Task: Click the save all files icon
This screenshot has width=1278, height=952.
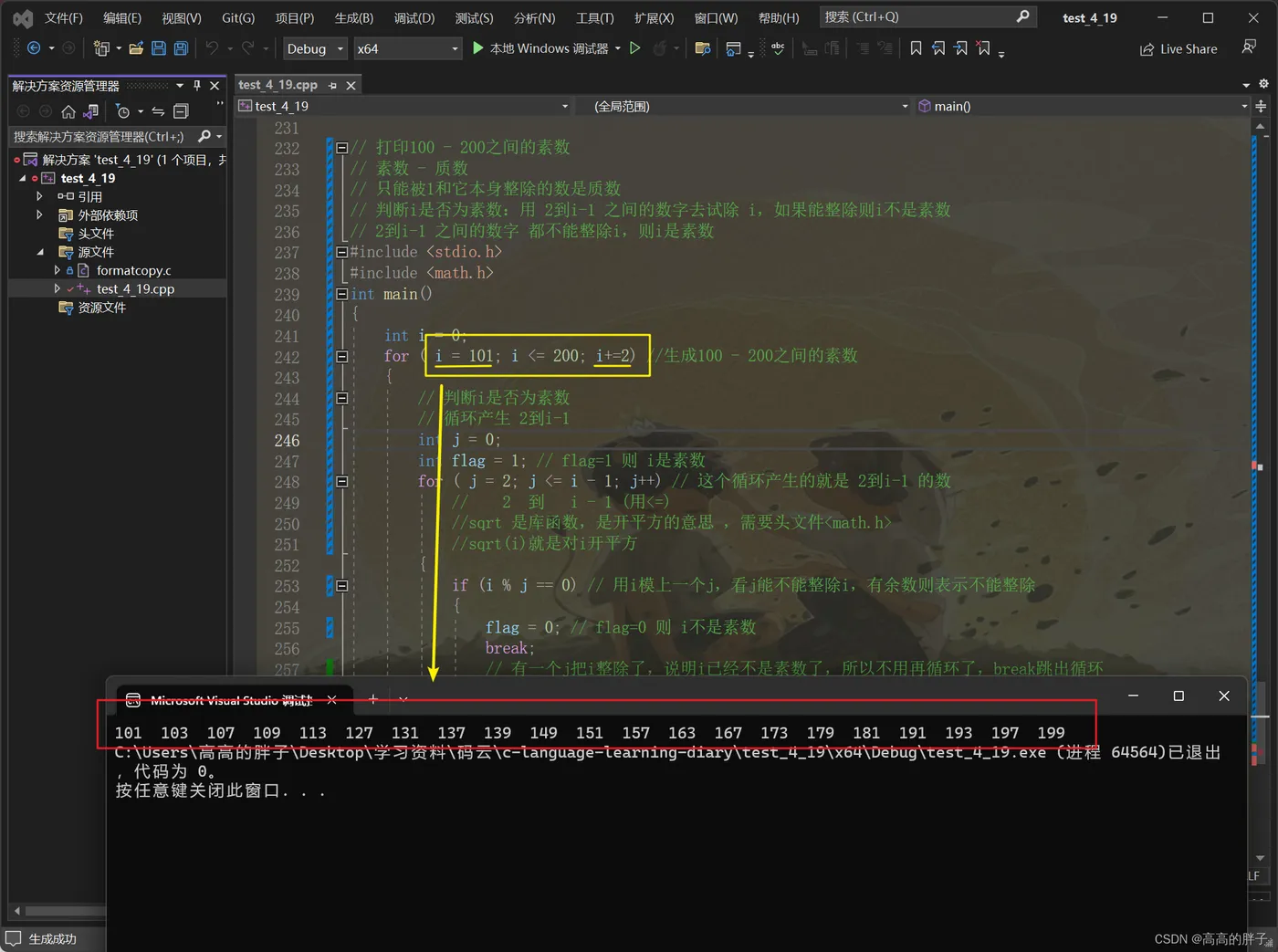Action: click(x=181, y=48)
